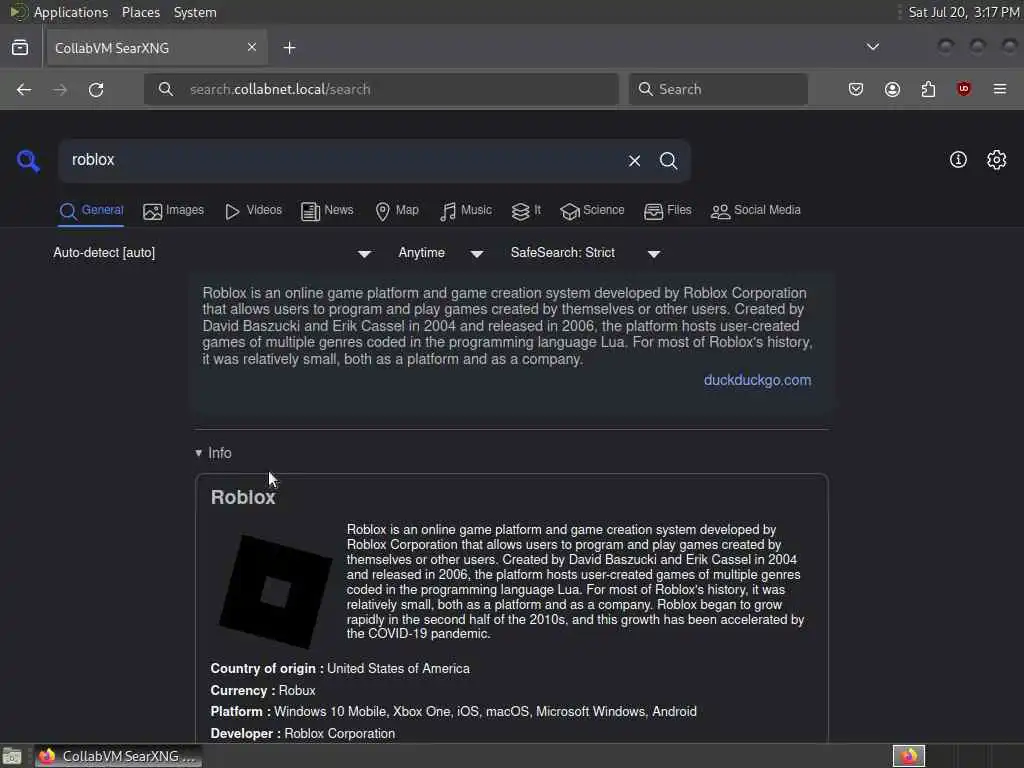The height and width of the screenshot is (768, 1024).
Task: Click the Firefox workspace switcher thumbnail
Action: point(909,756)
